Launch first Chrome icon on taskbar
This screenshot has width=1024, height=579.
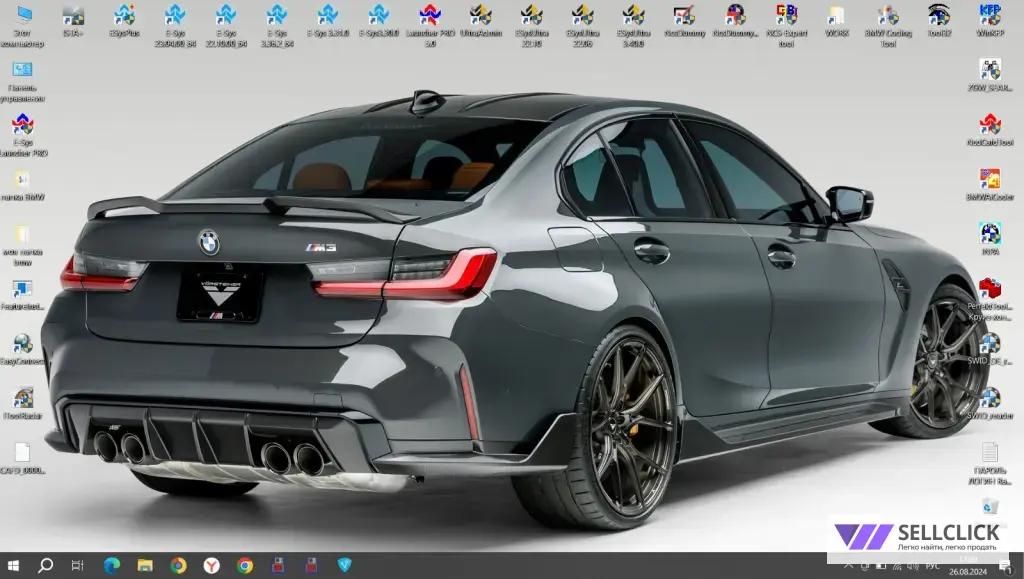coord(178,565)
